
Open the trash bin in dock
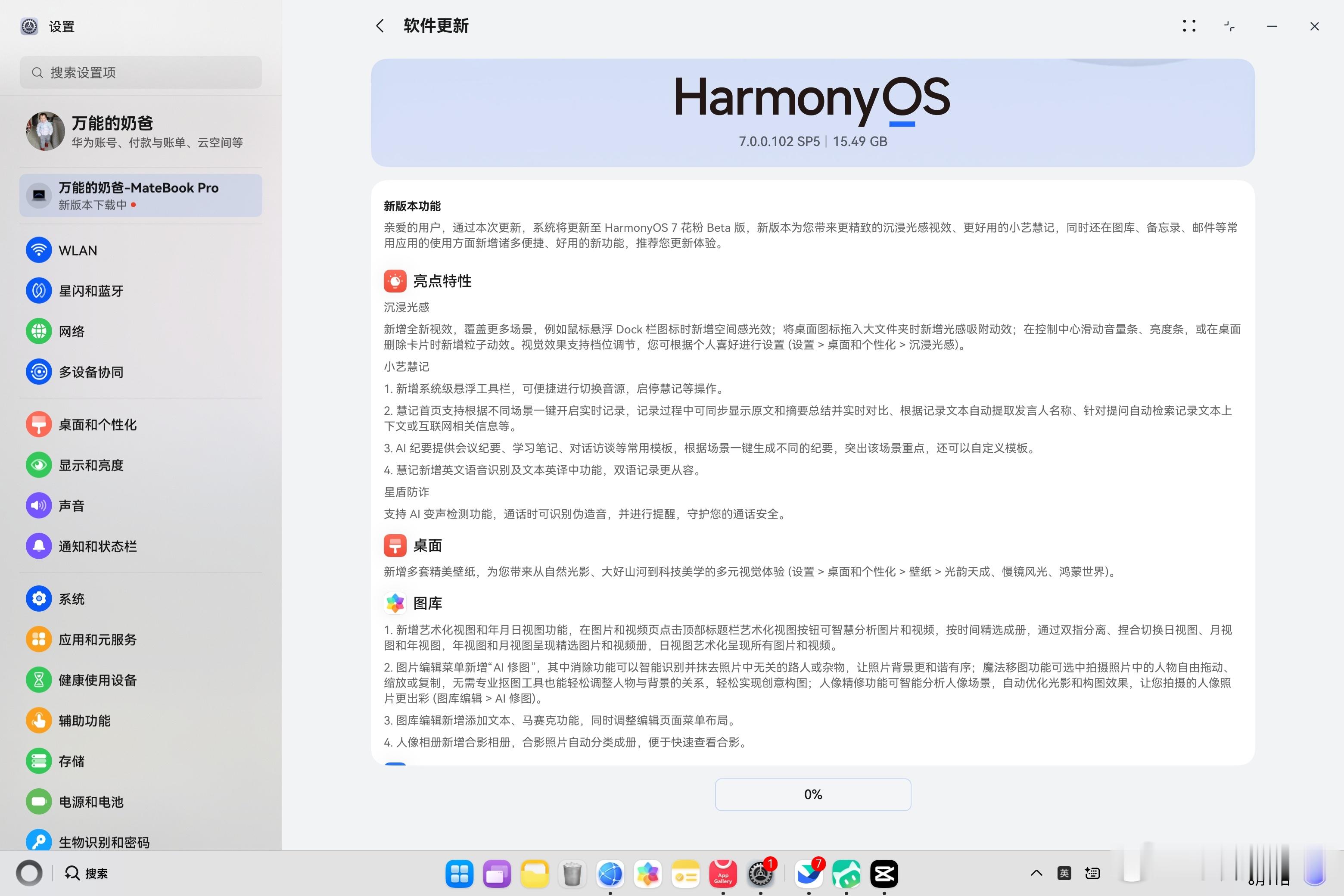pos(572,874)
